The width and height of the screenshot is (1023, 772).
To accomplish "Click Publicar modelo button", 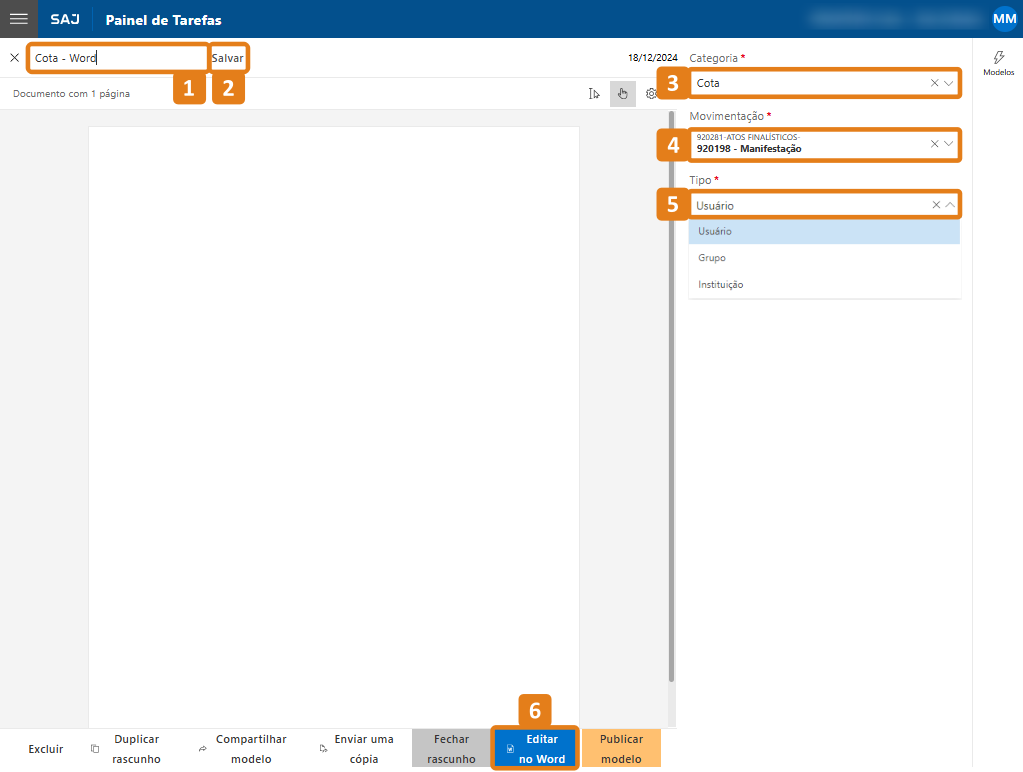I will (x=621, y=749).
